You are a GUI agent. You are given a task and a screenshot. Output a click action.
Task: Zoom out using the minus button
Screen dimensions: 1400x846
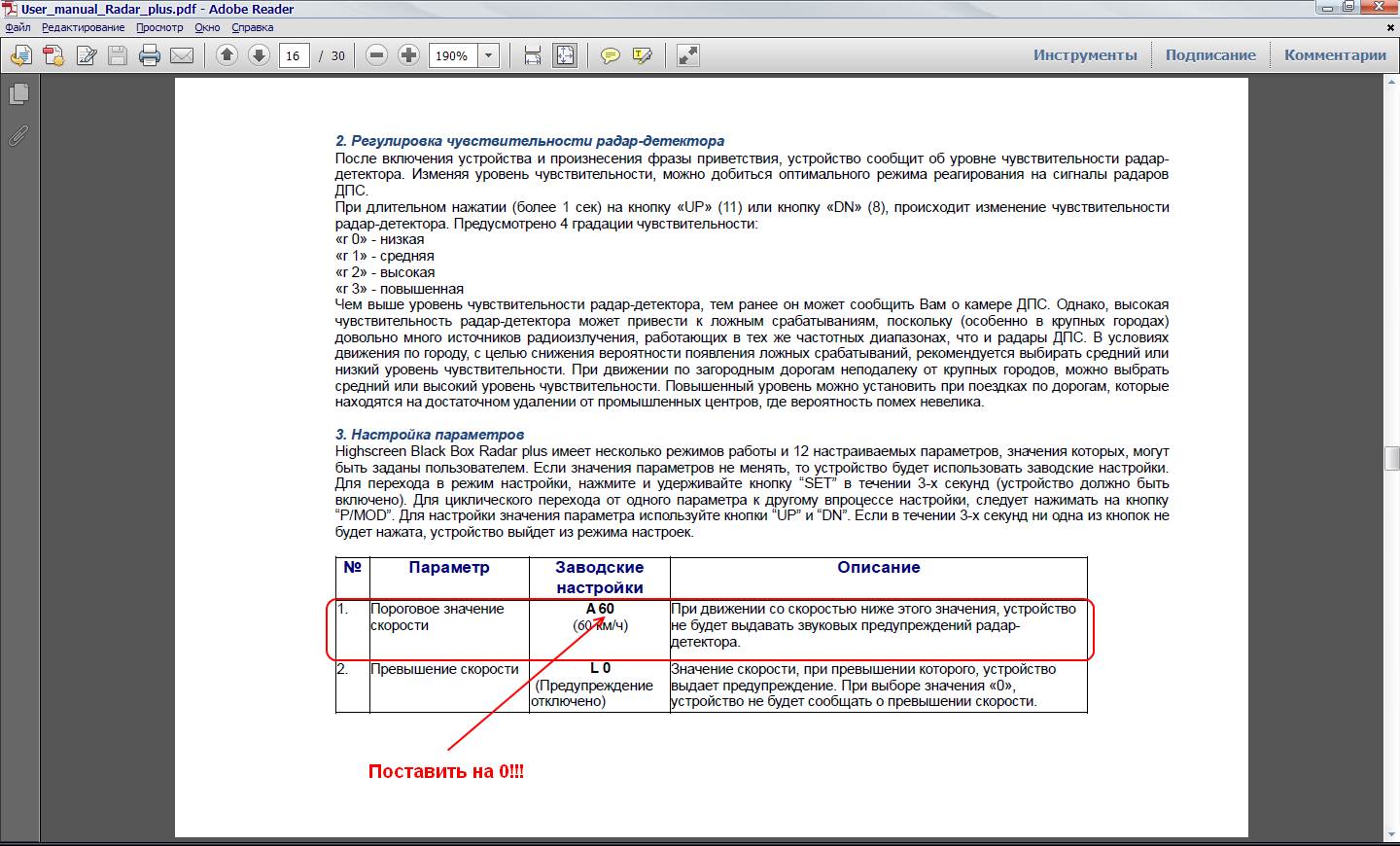[377, 55]
